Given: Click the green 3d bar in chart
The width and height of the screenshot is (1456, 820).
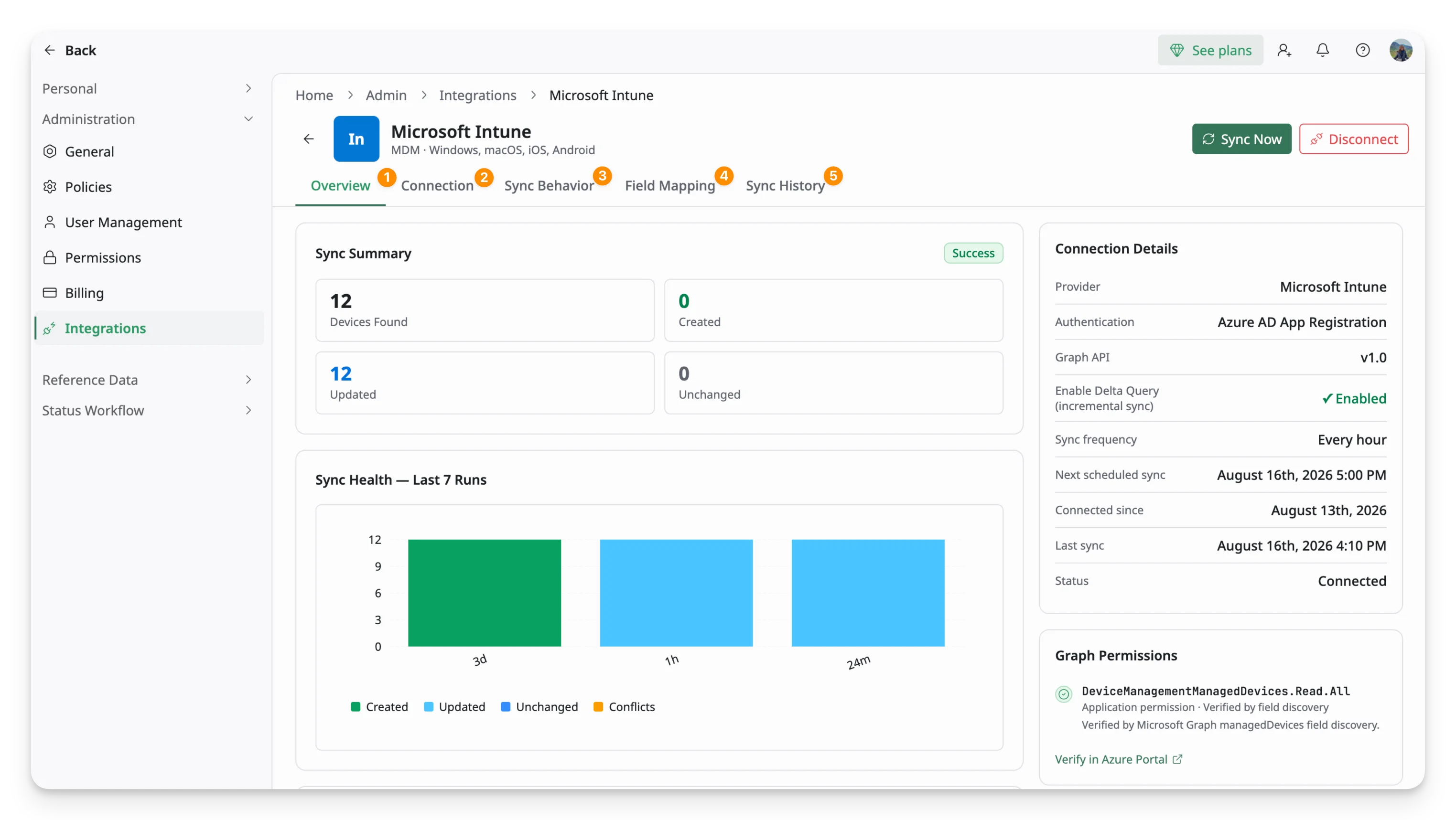Looking at the screenshot, I should pyautogui.click(x=485, y=592).
